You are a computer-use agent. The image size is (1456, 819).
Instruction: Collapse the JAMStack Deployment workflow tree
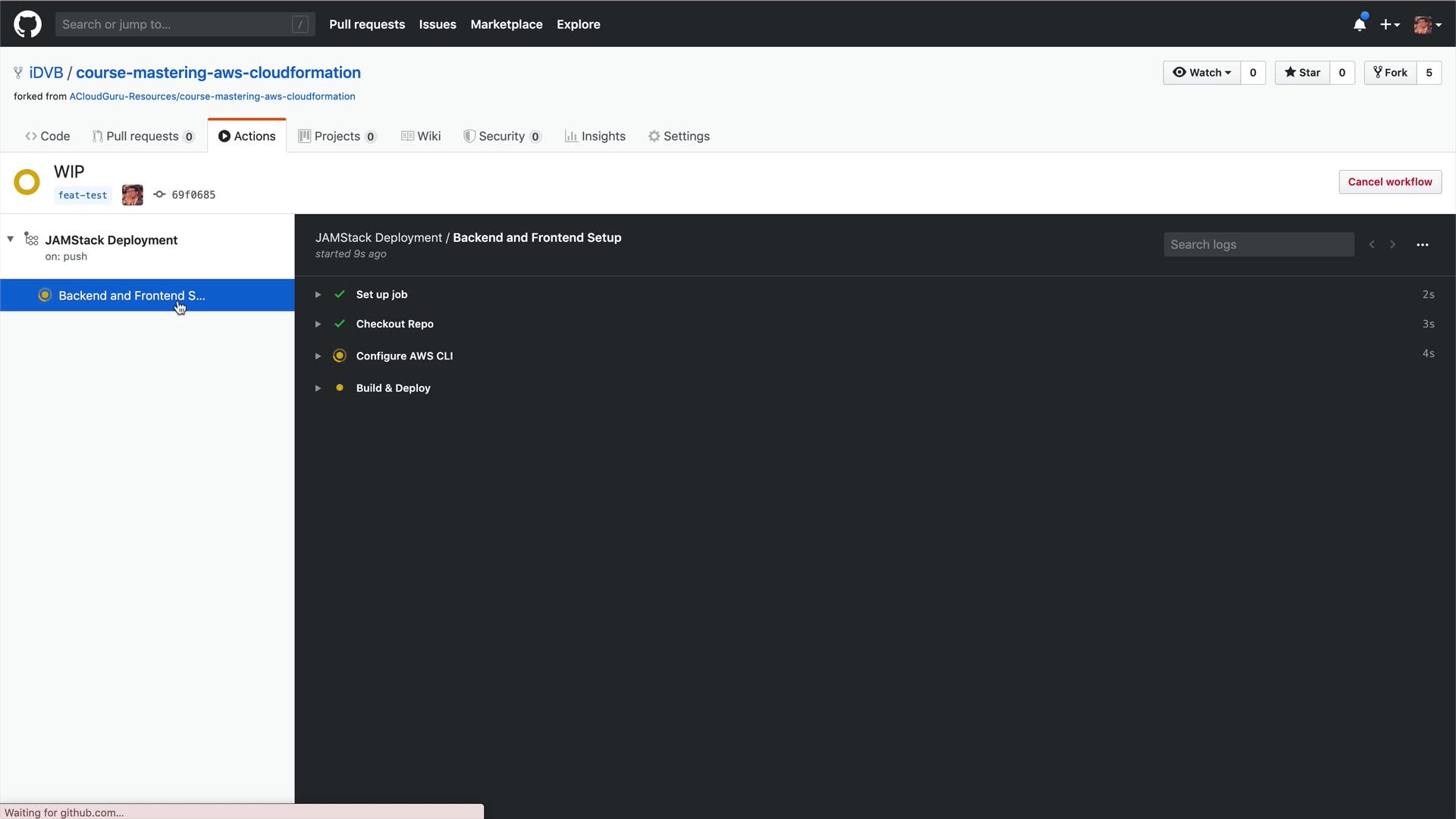11,240
